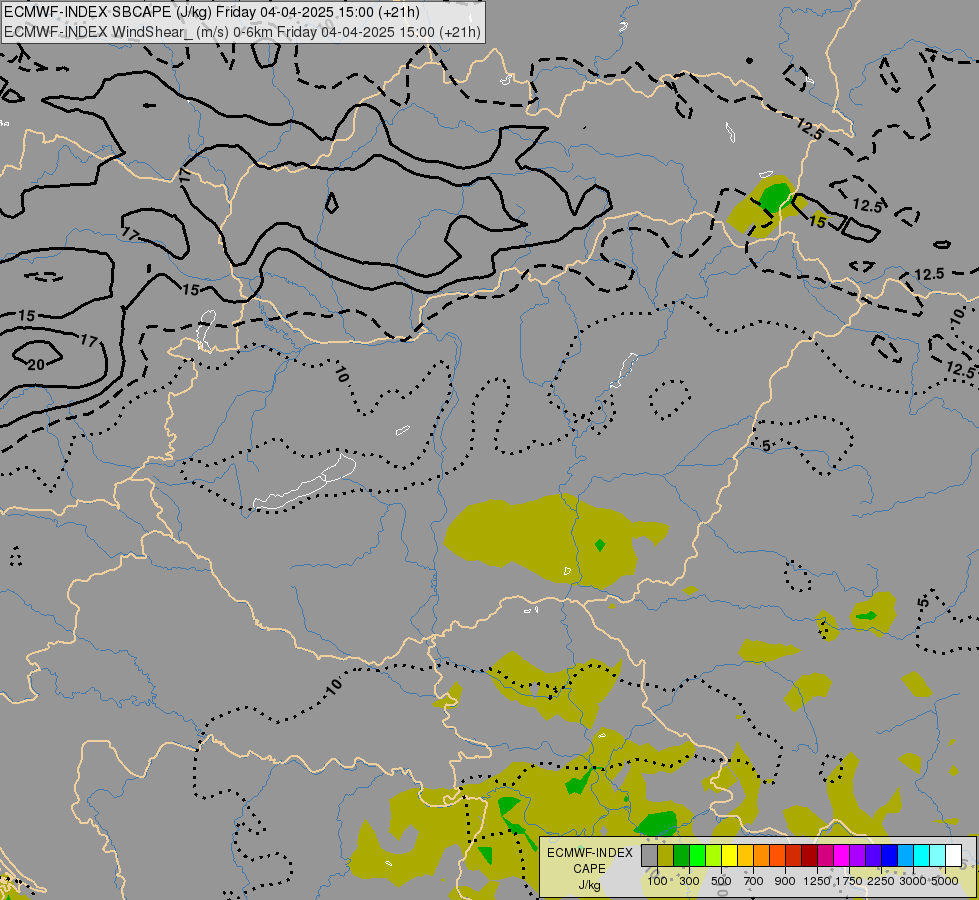Viewport: 979px width, 900px height.
Task: Click the legend value 100
Action: point(657,881)
